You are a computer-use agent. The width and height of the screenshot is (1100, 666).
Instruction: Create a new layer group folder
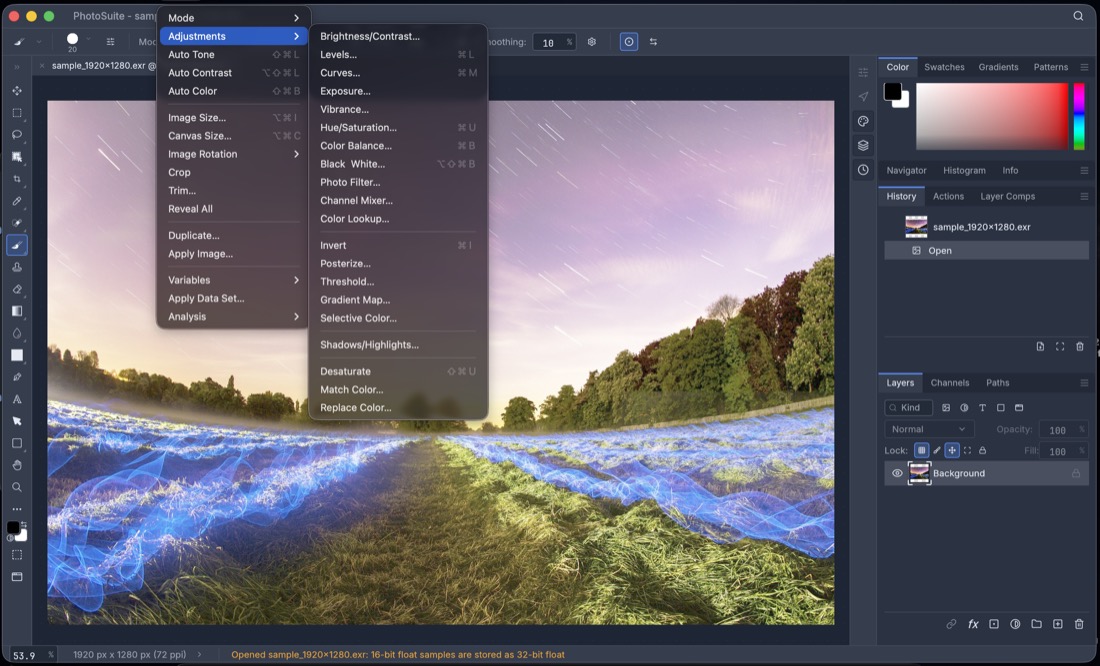(1036, 624)
